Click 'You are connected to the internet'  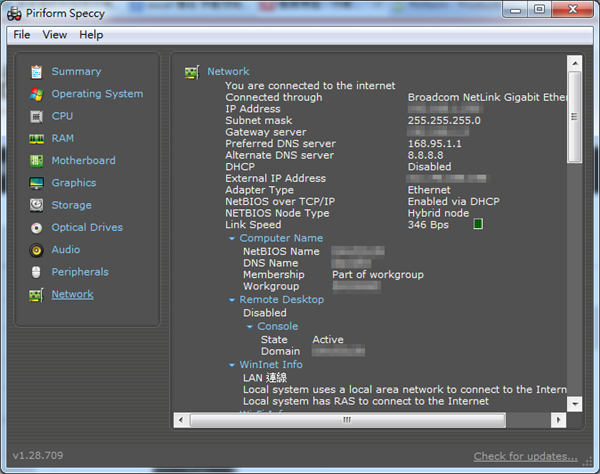(310, 86)
